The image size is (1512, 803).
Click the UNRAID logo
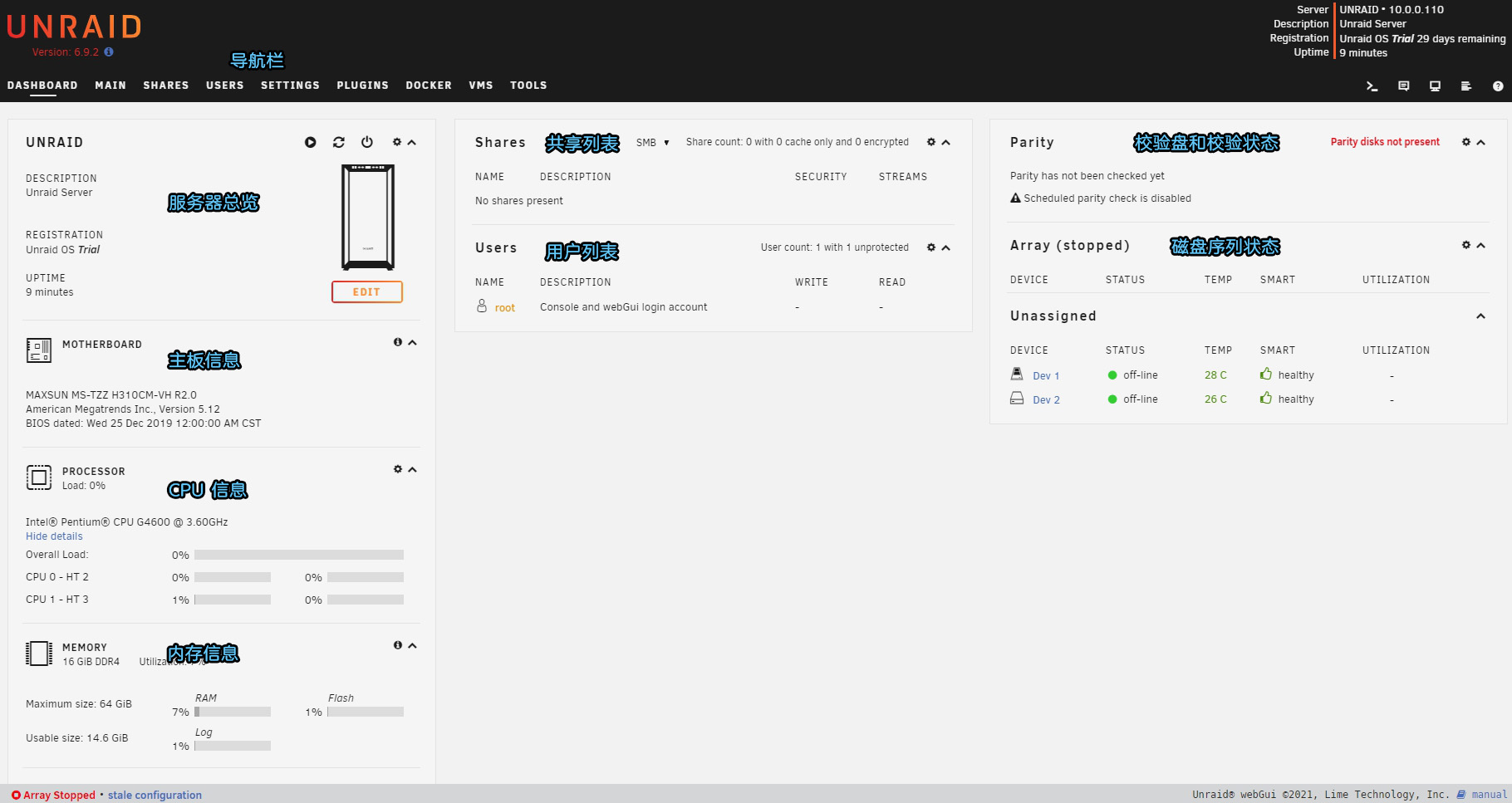point(74,27)
